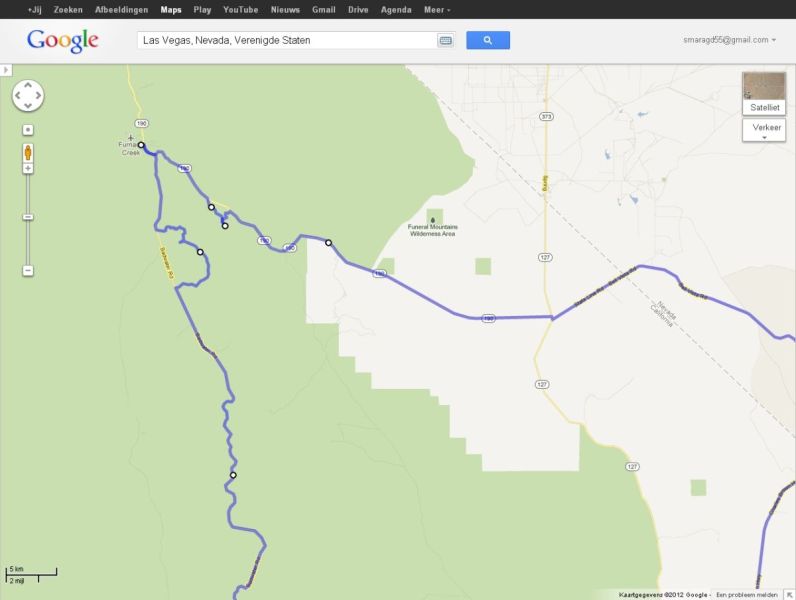Zoom out with the minus button
796x600 pixels.
[x=28, y=271]
